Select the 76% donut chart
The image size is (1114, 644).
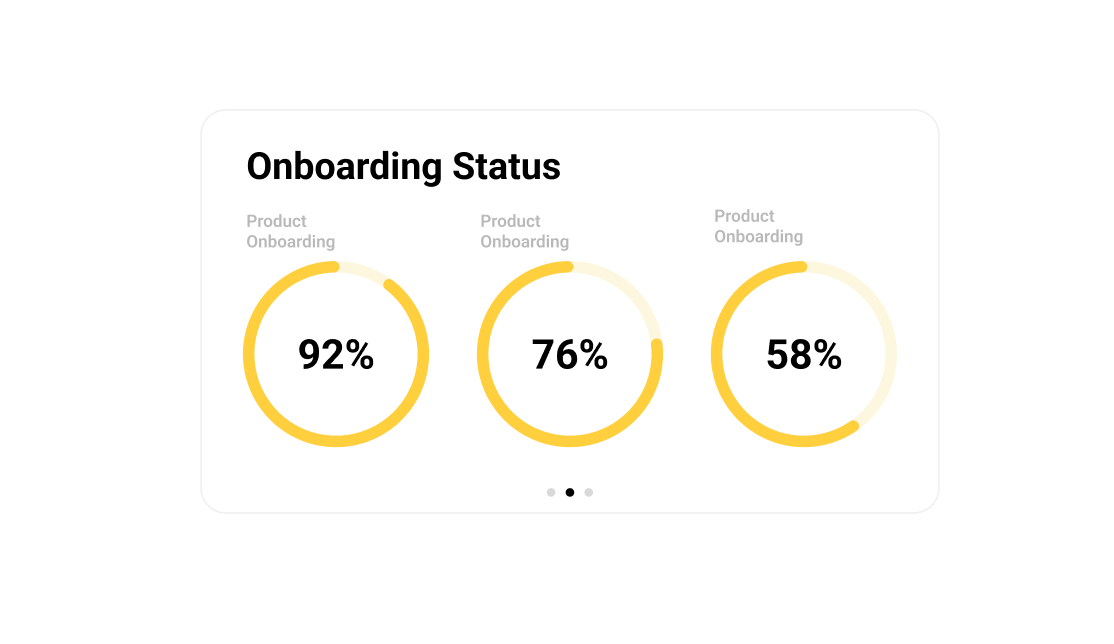click(570, 355)
